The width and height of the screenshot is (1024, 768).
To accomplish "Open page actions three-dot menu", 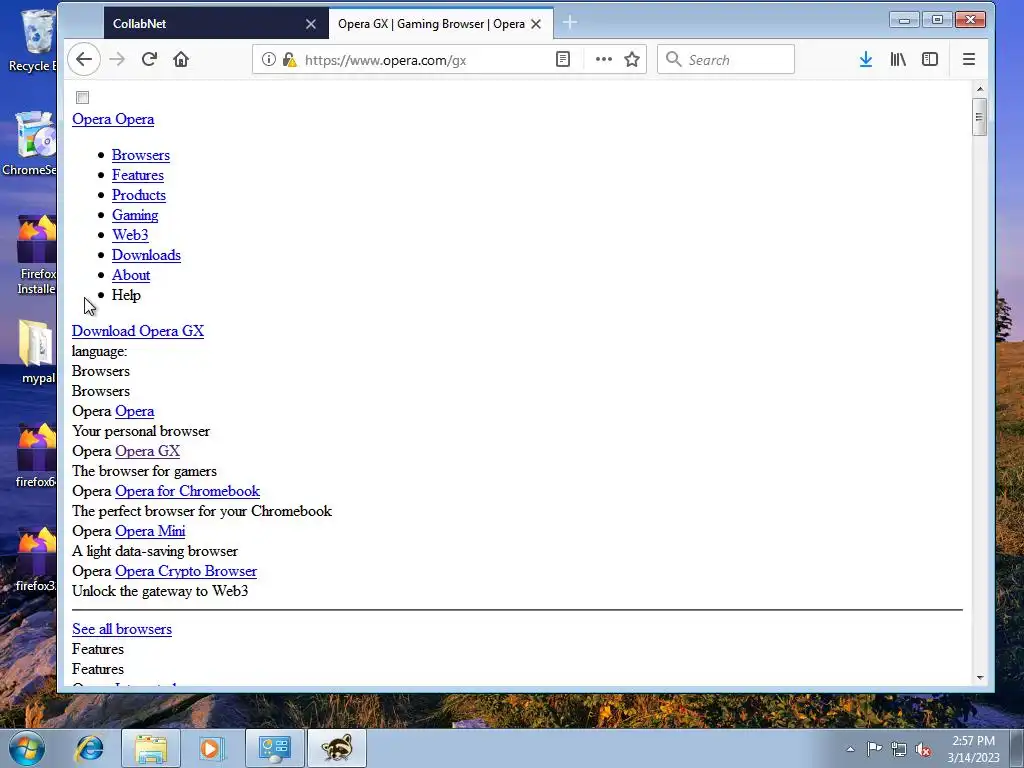I will (603, 59).
